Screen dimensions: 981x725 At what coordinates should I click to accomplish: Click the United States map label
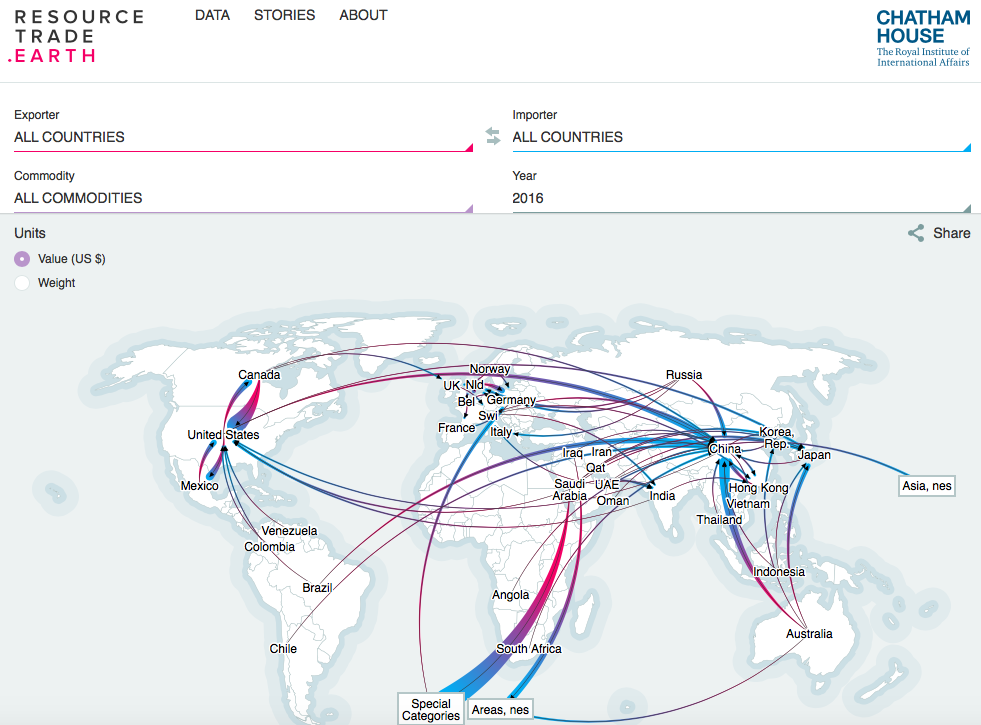coord(223,435)
